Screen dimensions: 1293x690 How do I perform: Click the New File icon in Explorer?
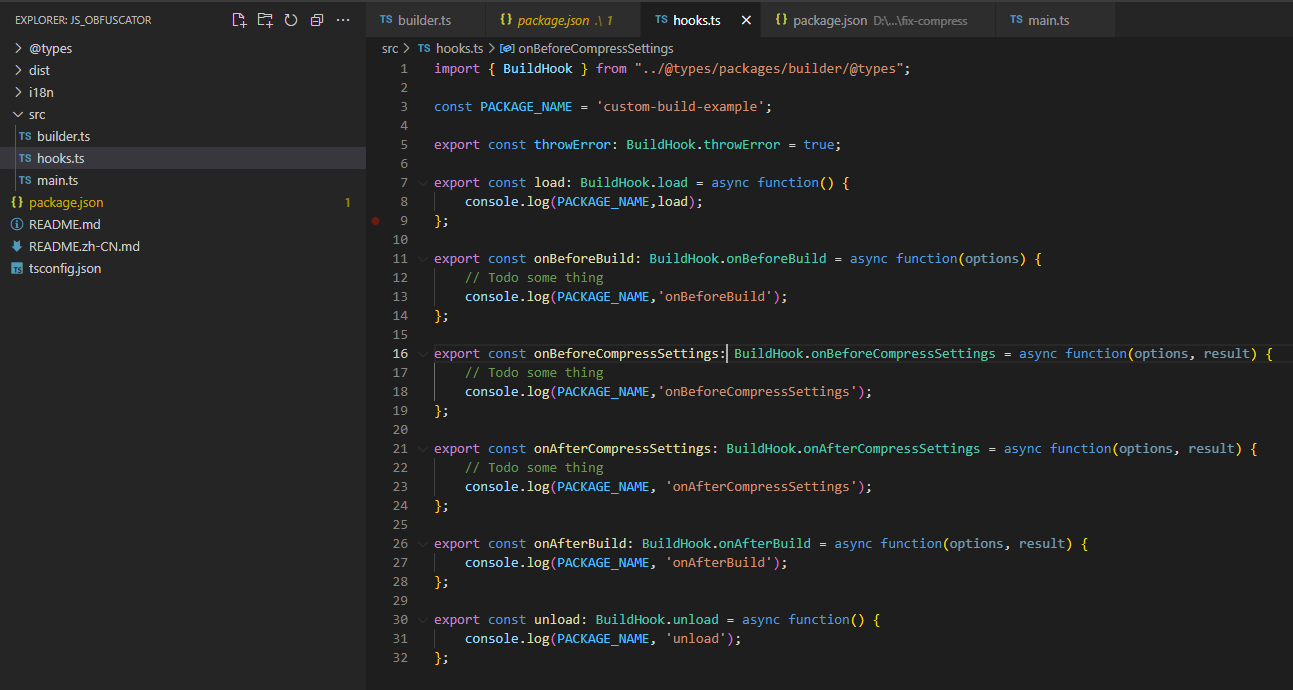[x=239, y=20]
